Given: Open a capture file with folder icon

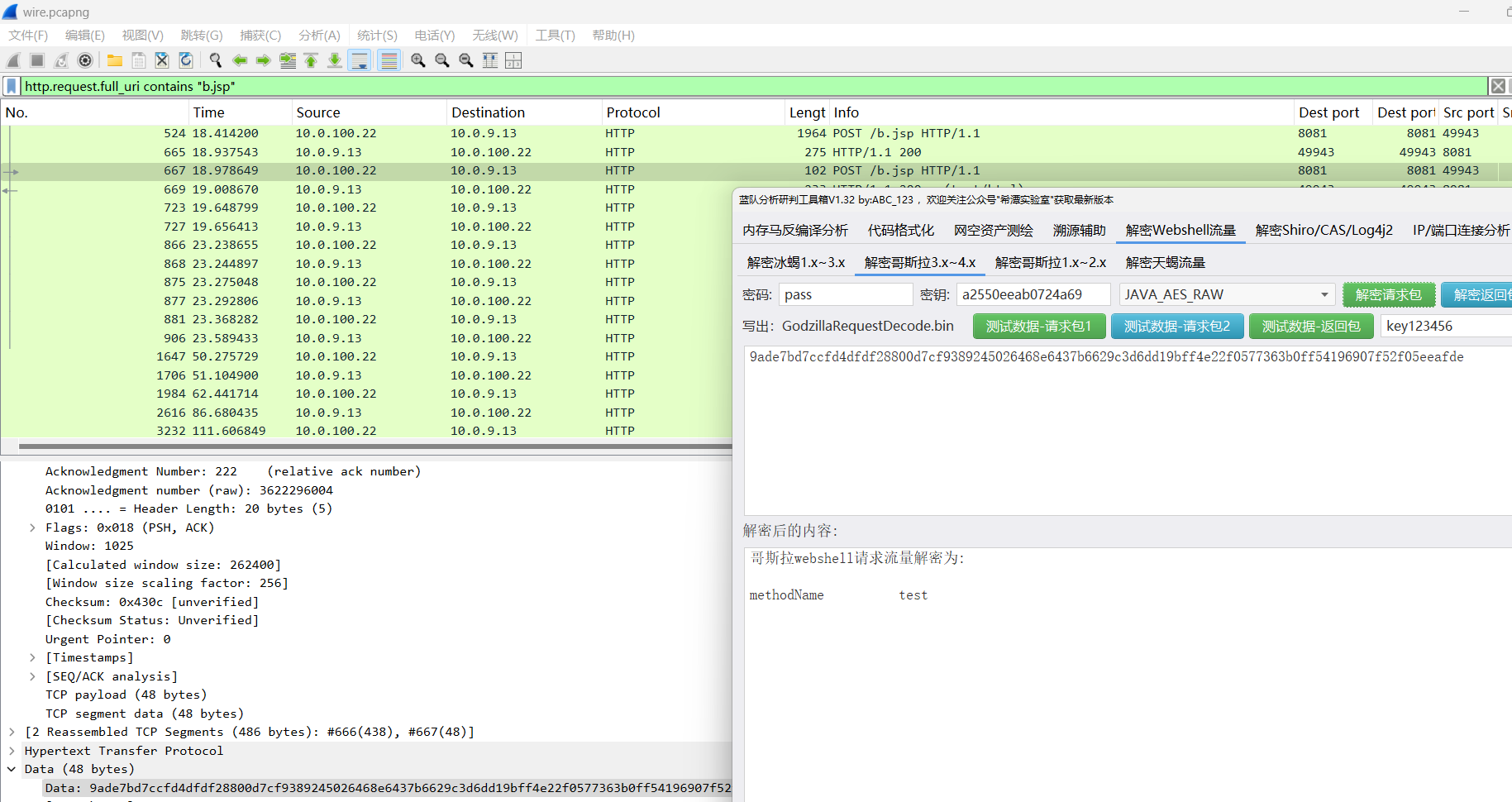Looking at the screenshot, I should click(x=115, y=60).
